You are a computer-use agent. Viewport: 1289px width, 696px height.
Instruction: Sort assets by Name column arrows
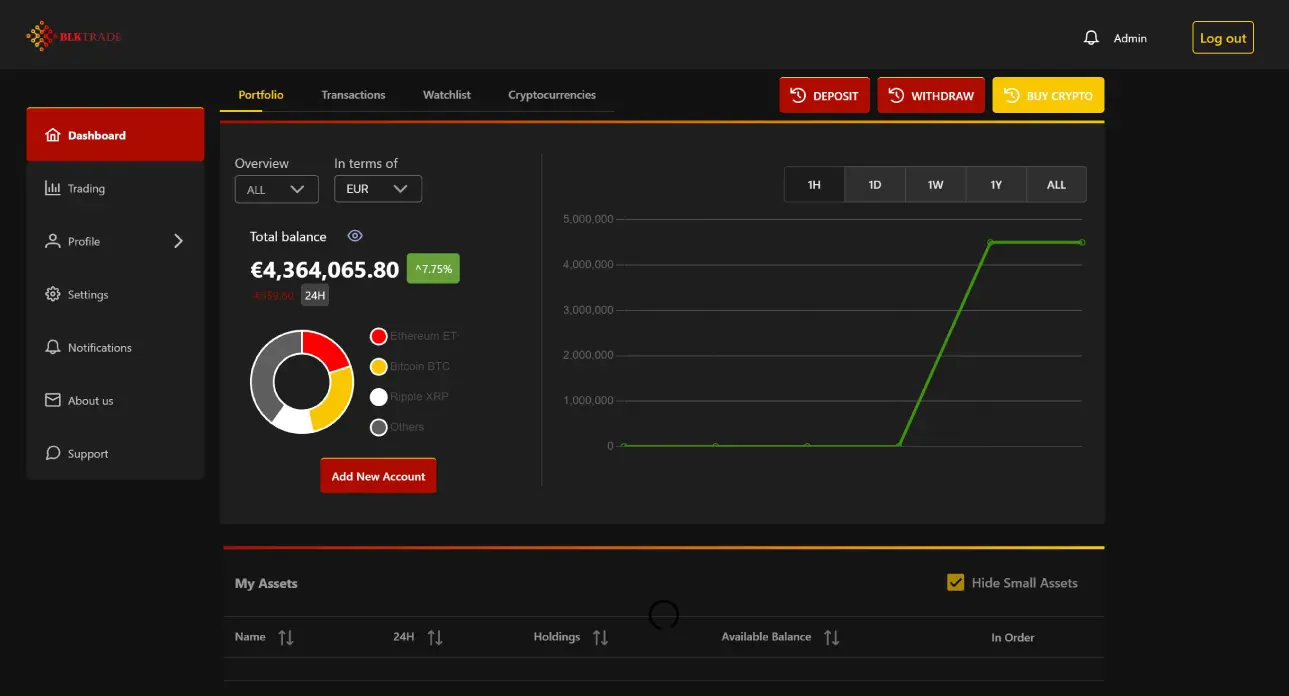tap(286, 637)
